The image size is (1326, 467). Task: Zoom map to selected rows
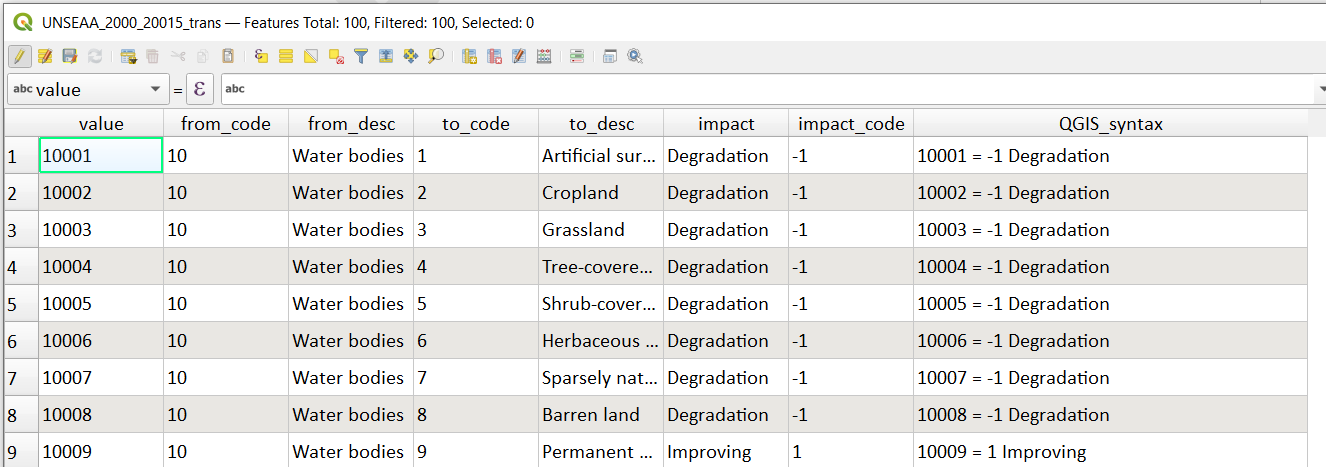coord(437,56)
